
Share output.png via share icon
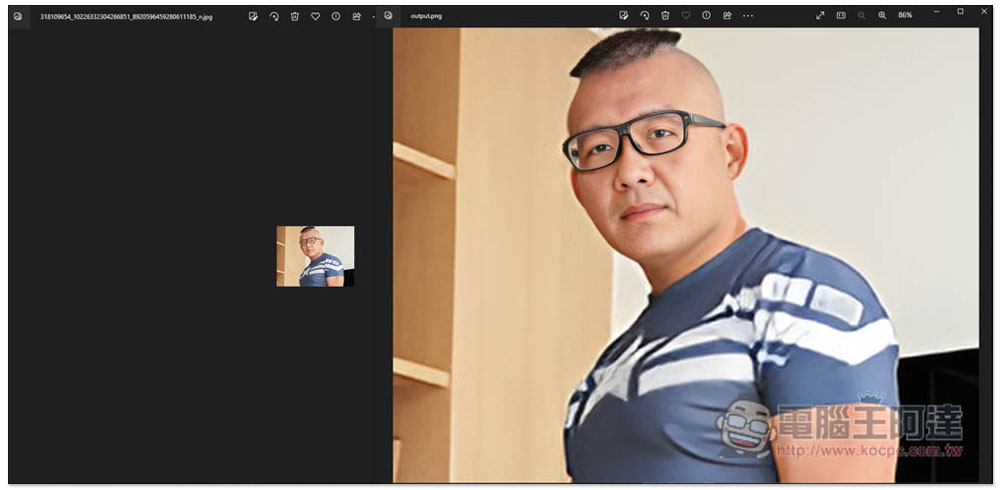pyautogui.click(x=727, y=16)
